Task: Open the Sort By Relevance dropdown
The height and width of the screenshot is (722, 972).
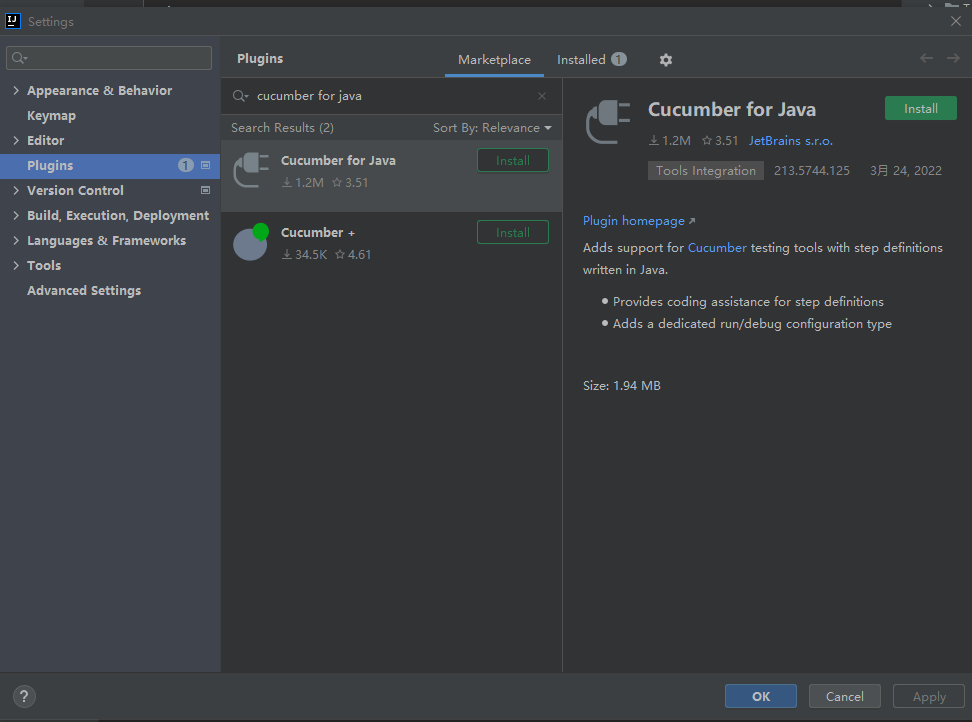Action: [x=492, y=127]
